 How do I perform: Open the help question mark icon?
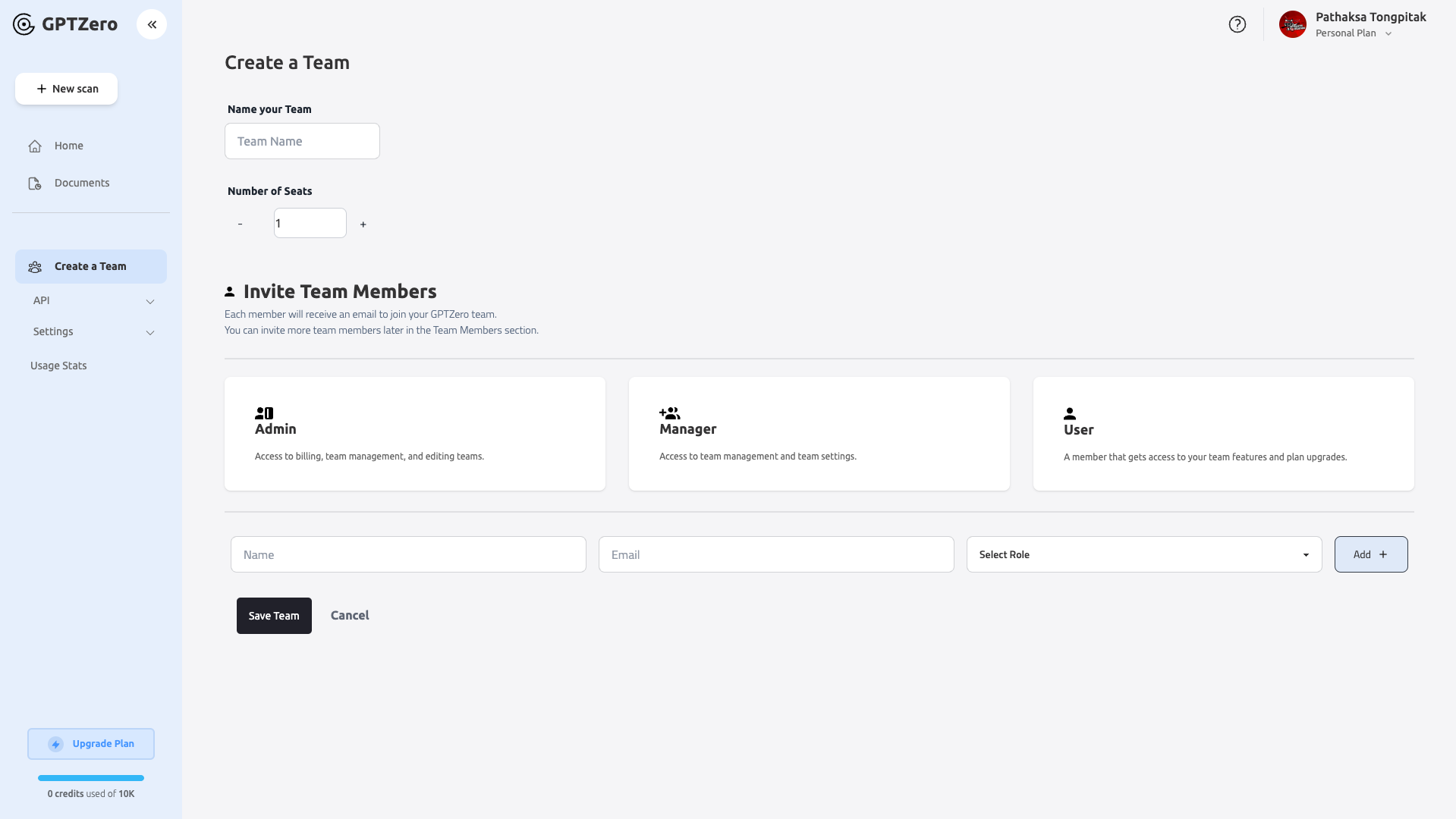(x=1237, y=24)
